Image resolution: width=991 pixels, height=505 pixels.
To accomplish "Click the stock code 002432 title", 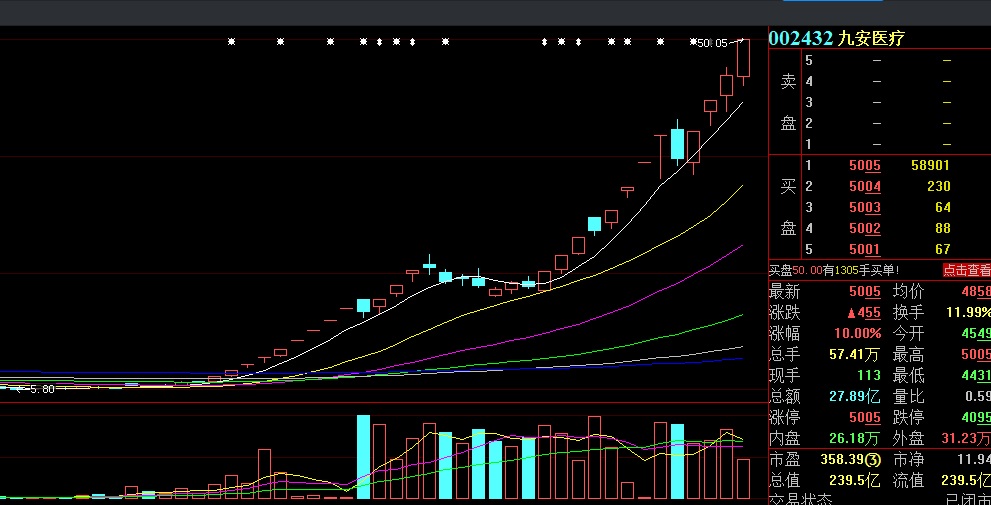I will (800, 38).
